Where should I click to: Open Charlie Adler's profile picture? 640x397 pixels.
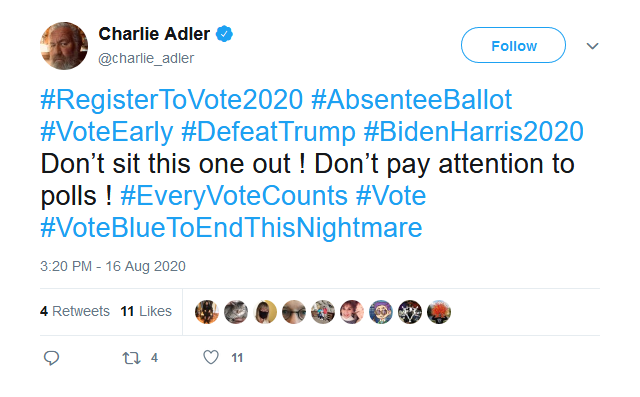[64, 46]
